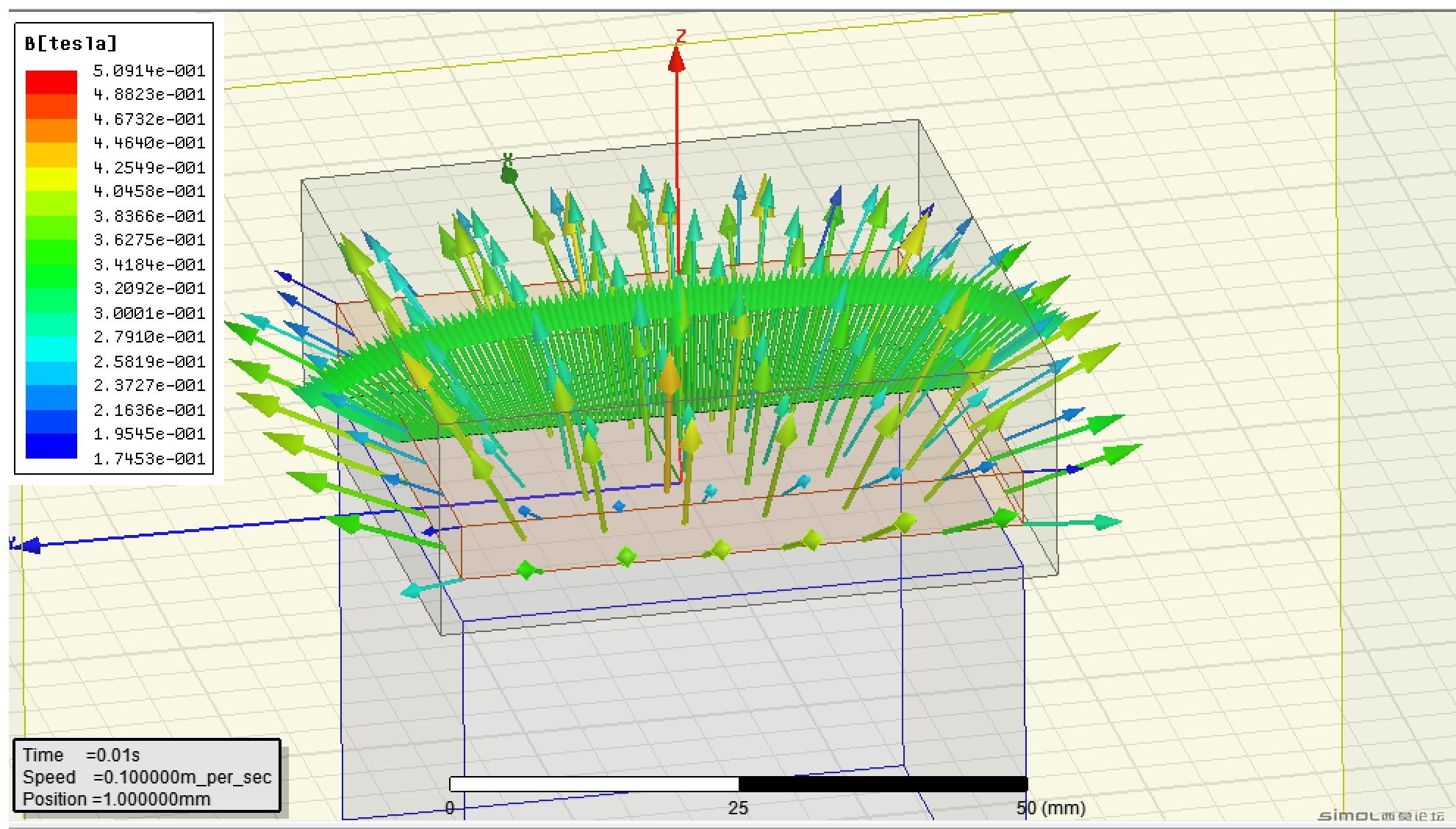Select the red 5.0914e-001 color band
The width and height of the screenshot is (1456, 829).
click(51, 82)
